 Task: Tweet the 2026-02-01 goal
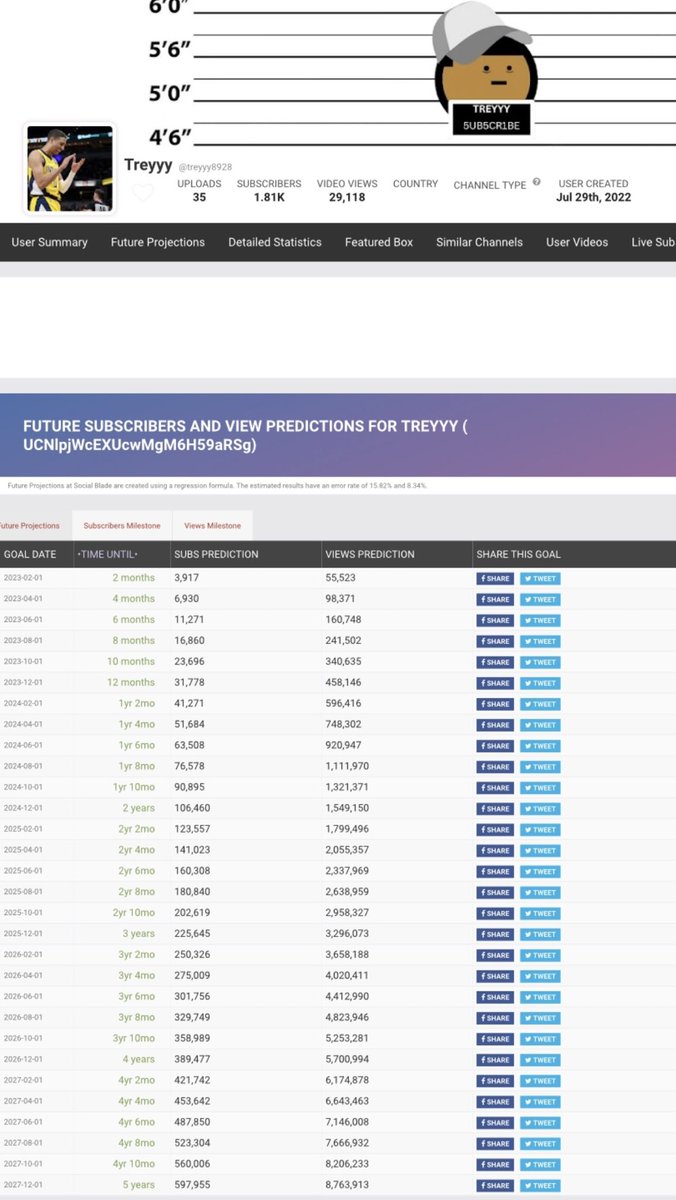[x=540, y=955]
